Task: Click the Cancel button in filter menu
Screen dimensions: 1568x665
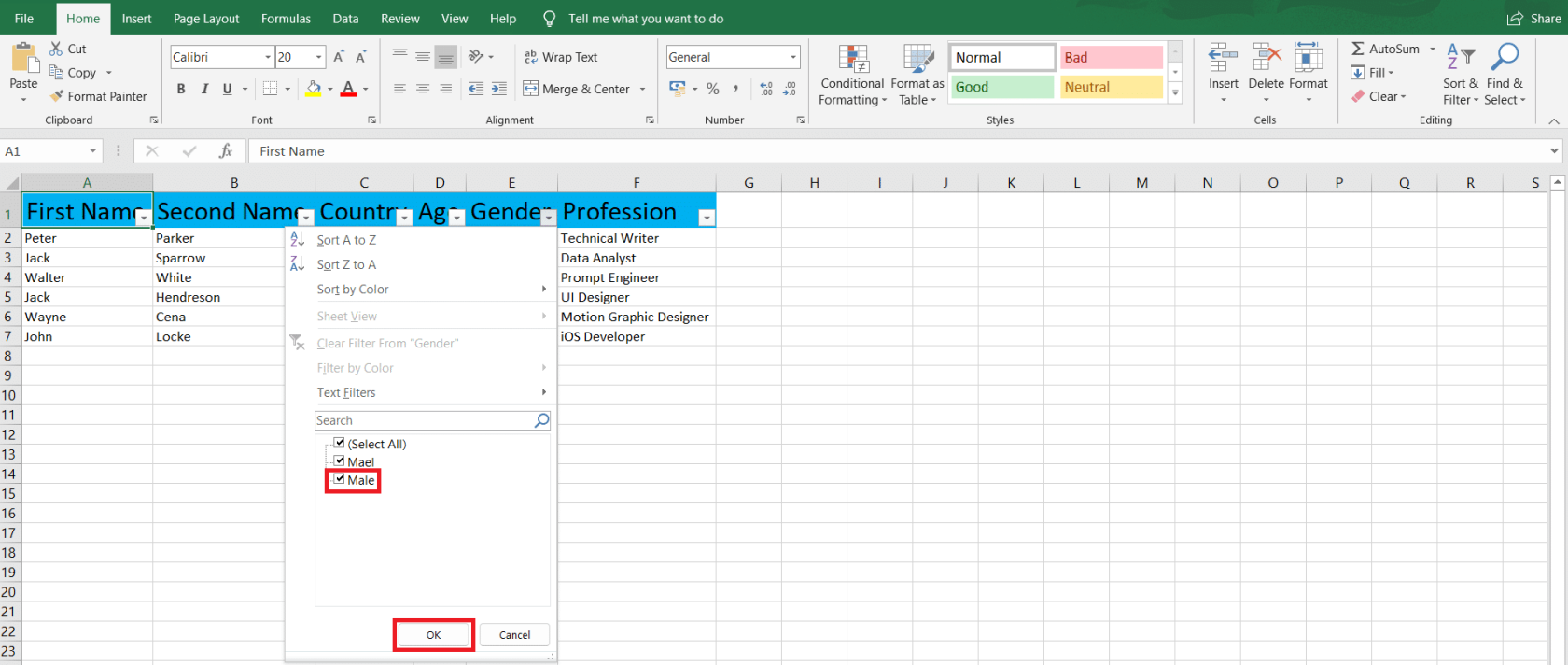Action: point(514,635)
